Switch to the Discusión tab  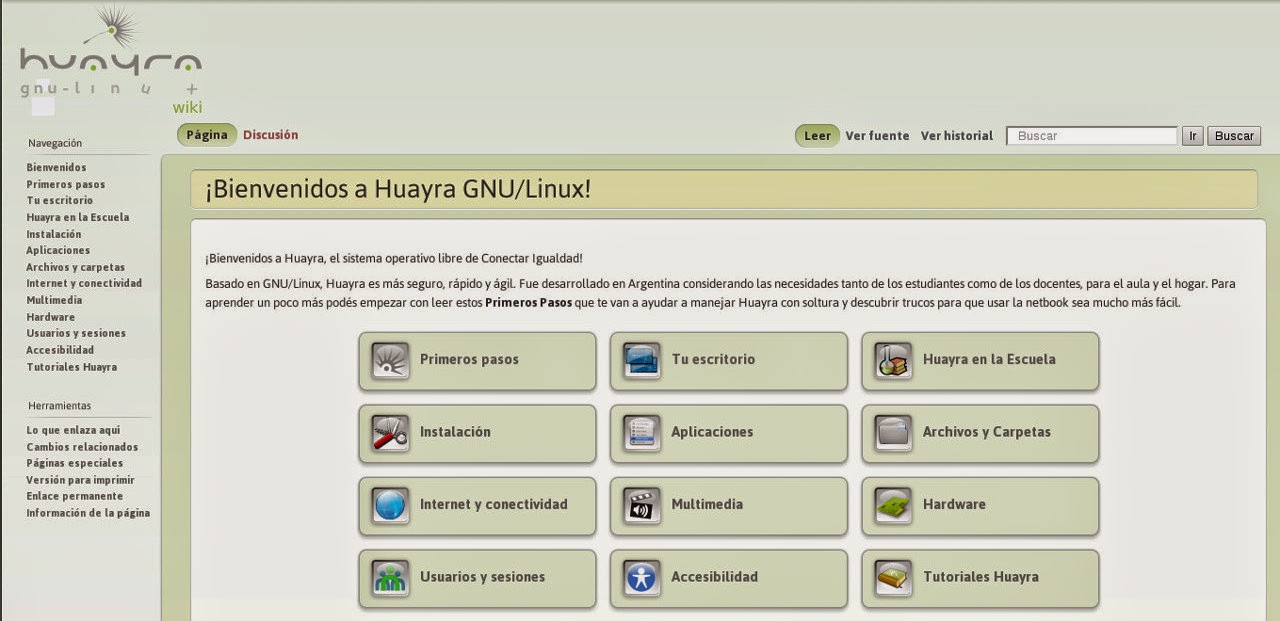[270, 135]
